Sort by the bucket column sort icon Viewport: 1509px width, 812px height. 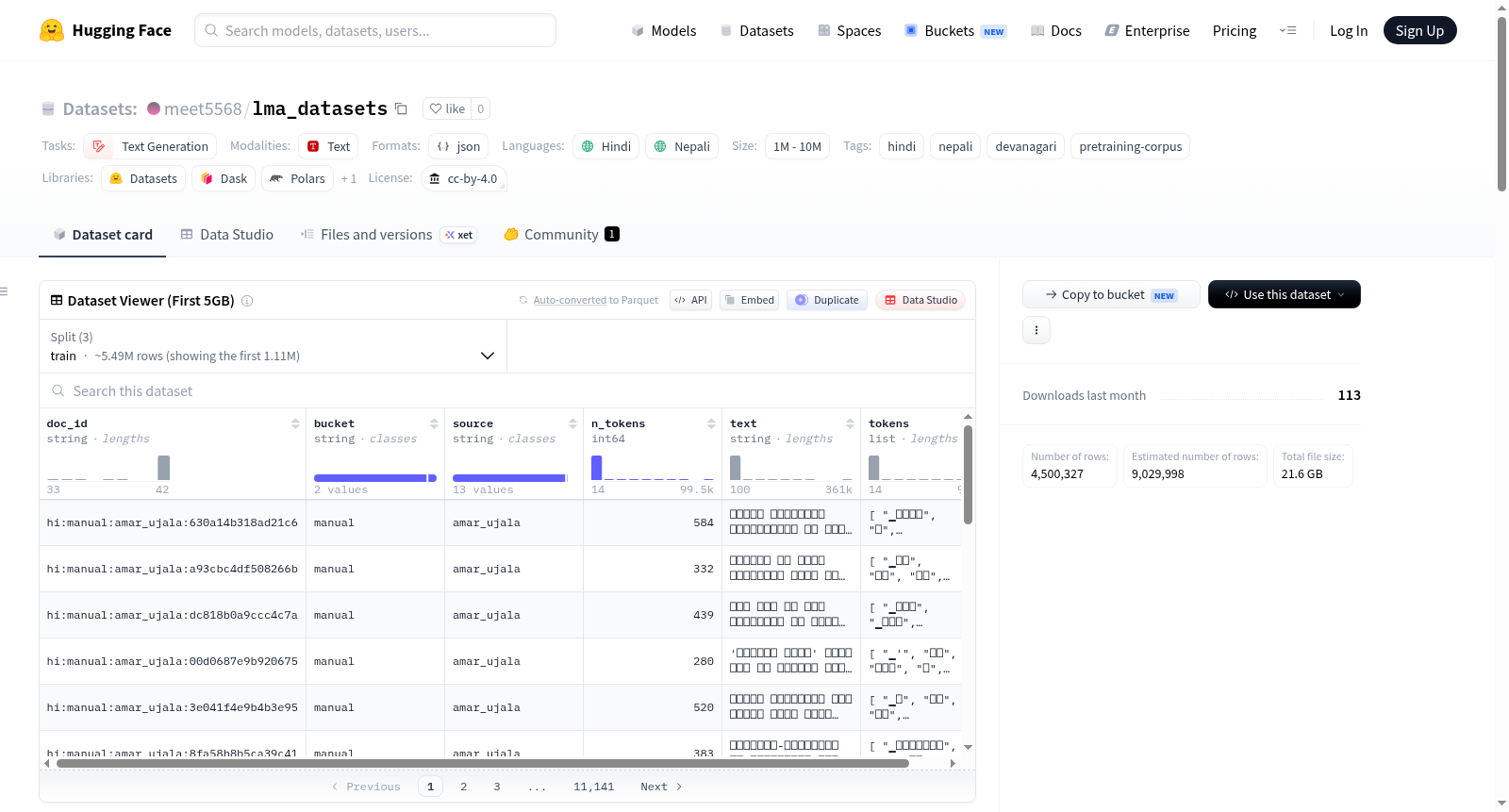(x=434, y=423)
